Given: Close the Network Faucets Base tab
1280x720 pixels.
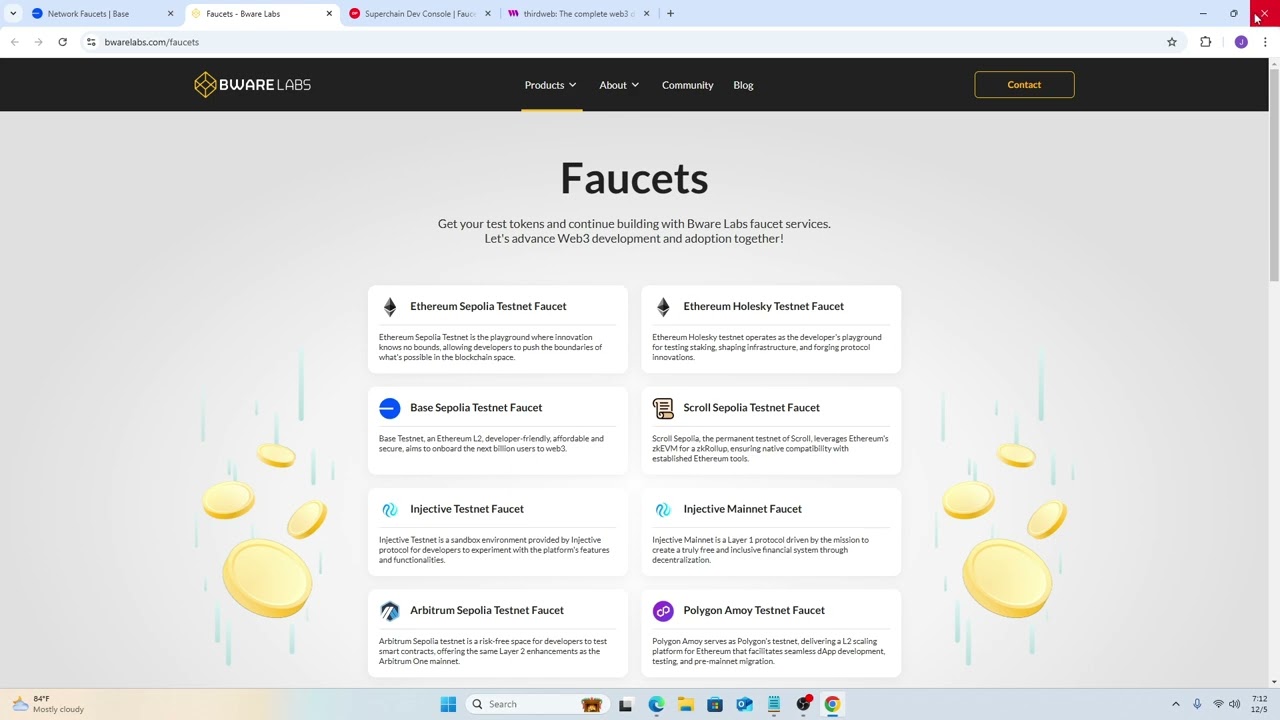Looking at the screenshot, I should pos(170,14).
